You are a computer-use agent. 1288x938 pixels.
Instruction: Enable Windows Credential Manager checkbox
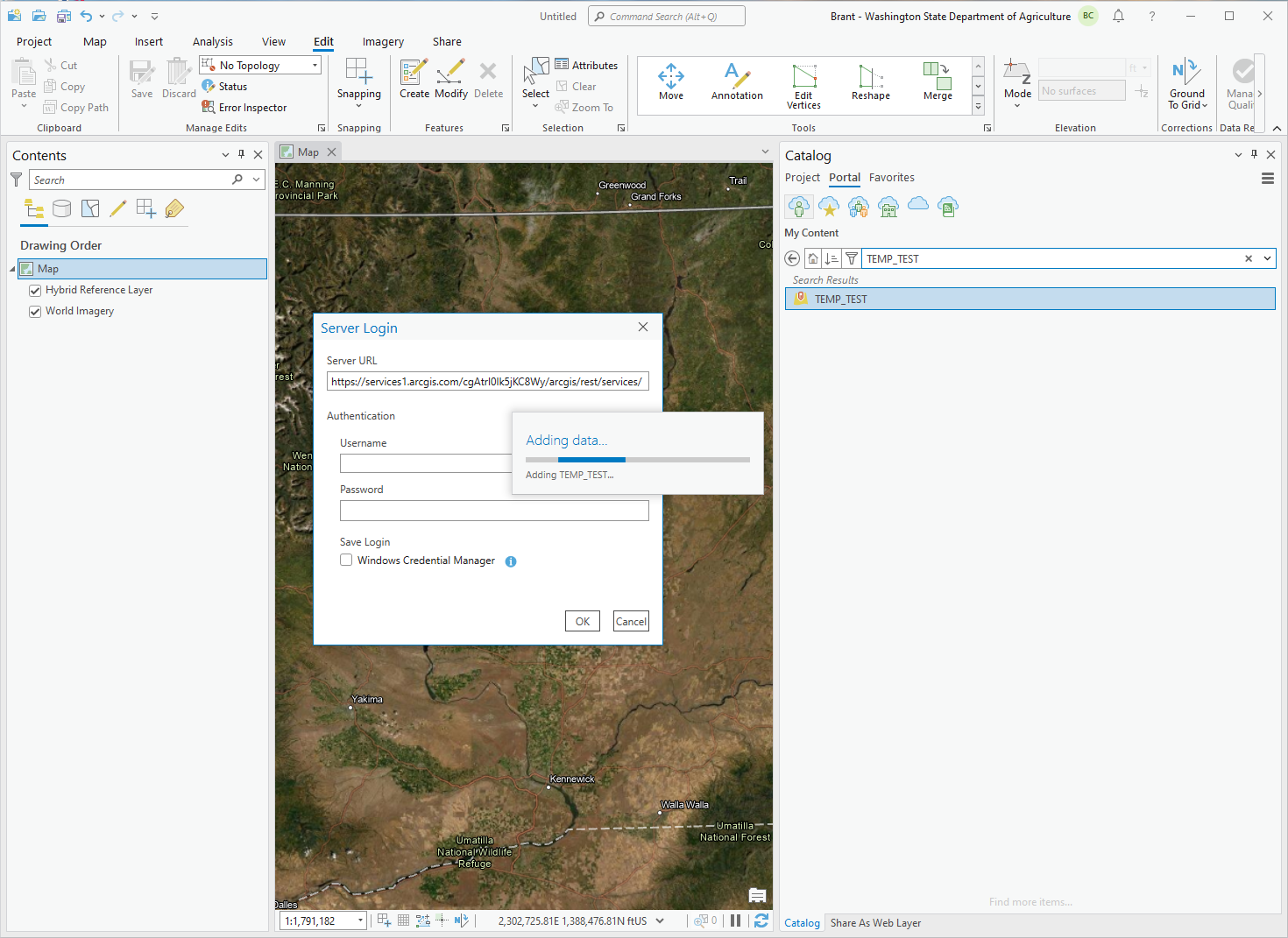tap(346, 561)
